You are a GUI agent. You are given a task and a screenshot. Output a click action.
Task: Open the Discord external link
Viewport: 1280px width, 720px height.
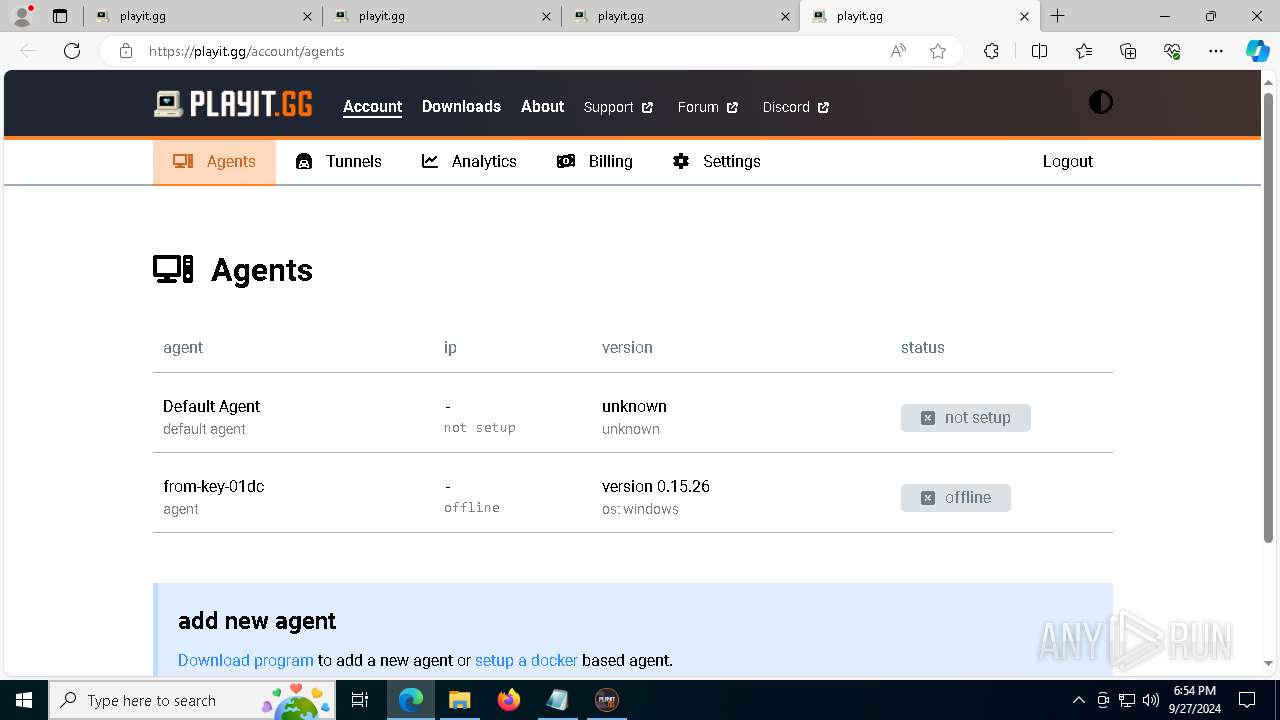[796, 107]
